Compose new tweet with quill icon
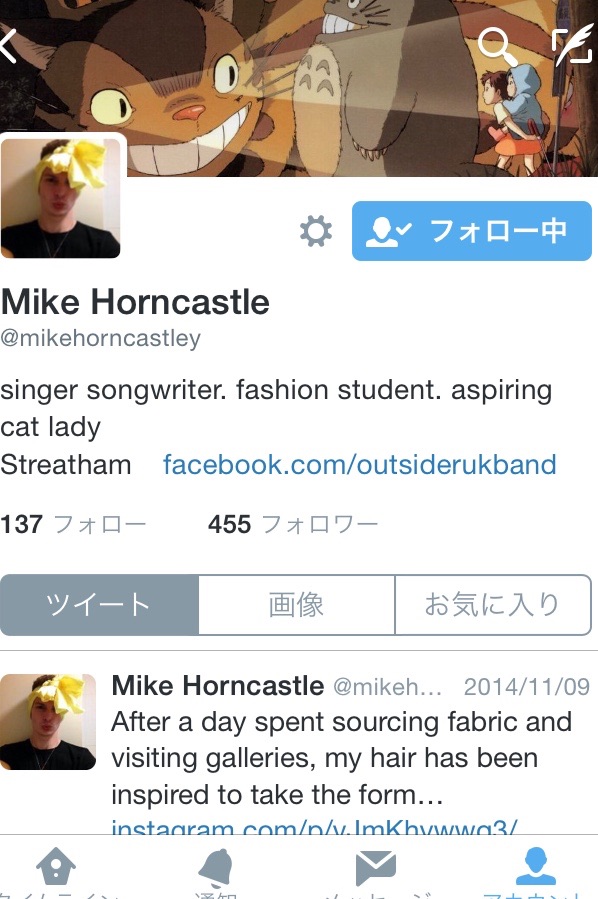598x899 pixels. point(572,44)
